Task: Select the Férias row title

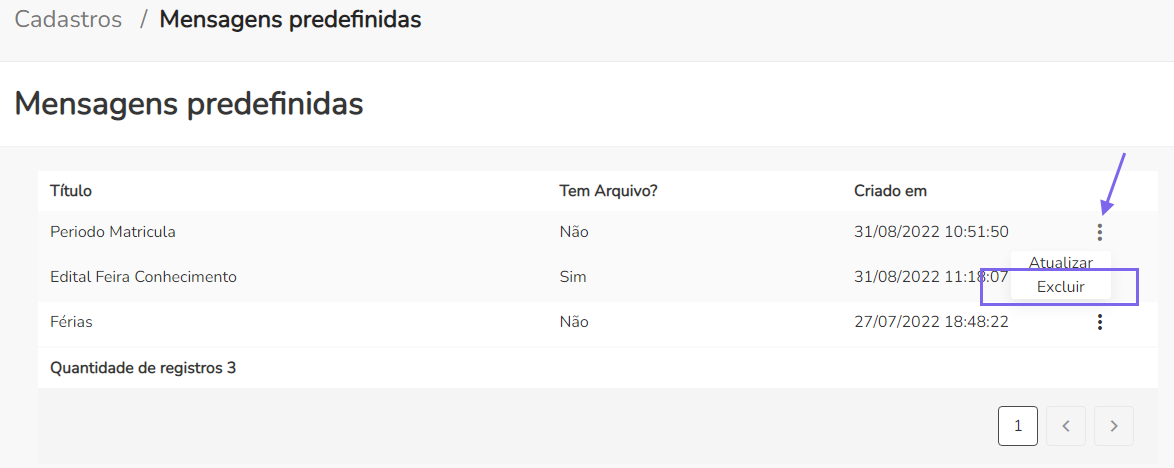Action: tap(71, 322)
